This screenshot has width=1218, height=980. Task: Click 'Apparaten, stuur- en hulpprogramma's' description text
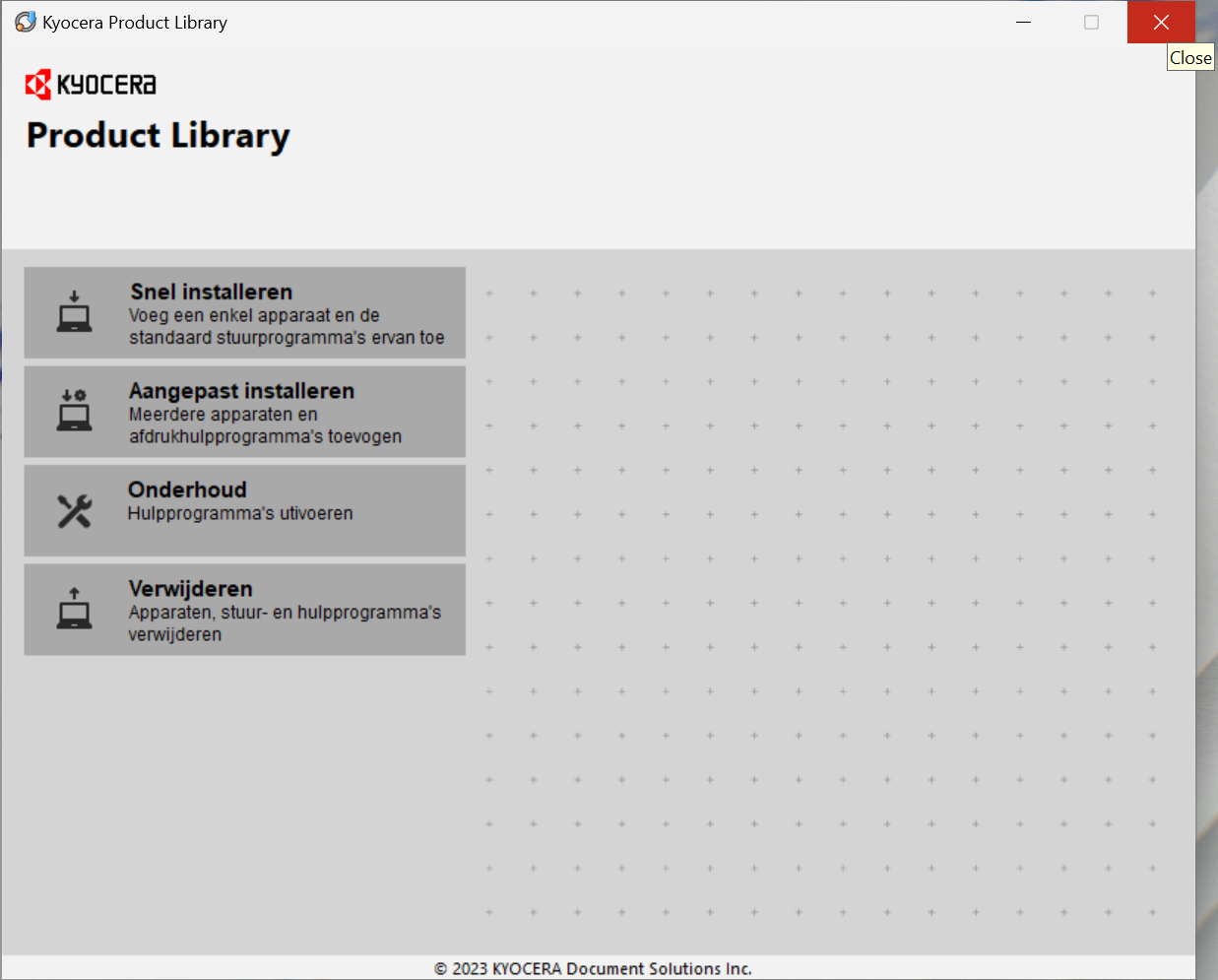[285, 622]
